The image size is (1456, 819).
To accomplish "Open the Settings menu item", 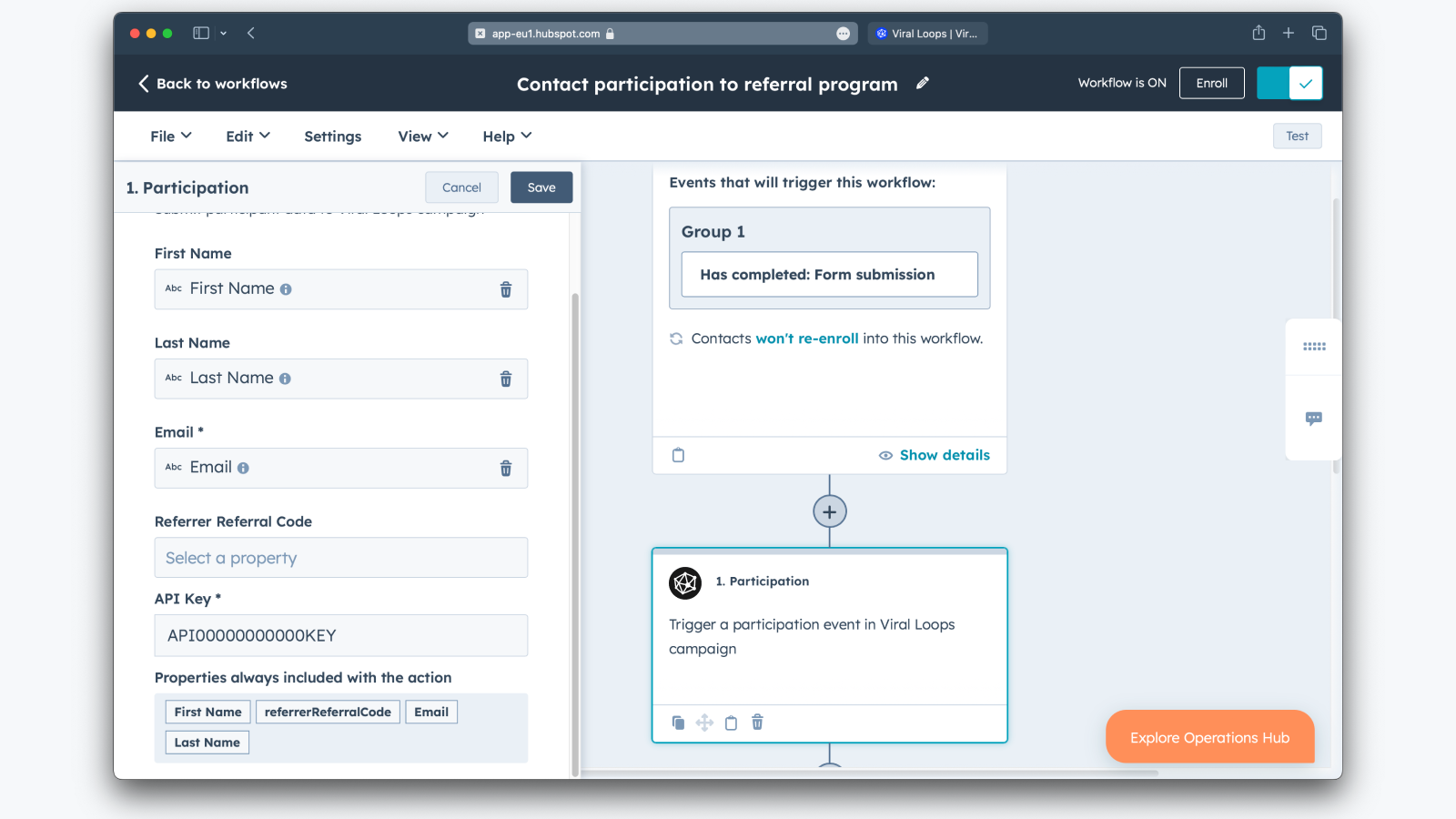I will point(332,136).
